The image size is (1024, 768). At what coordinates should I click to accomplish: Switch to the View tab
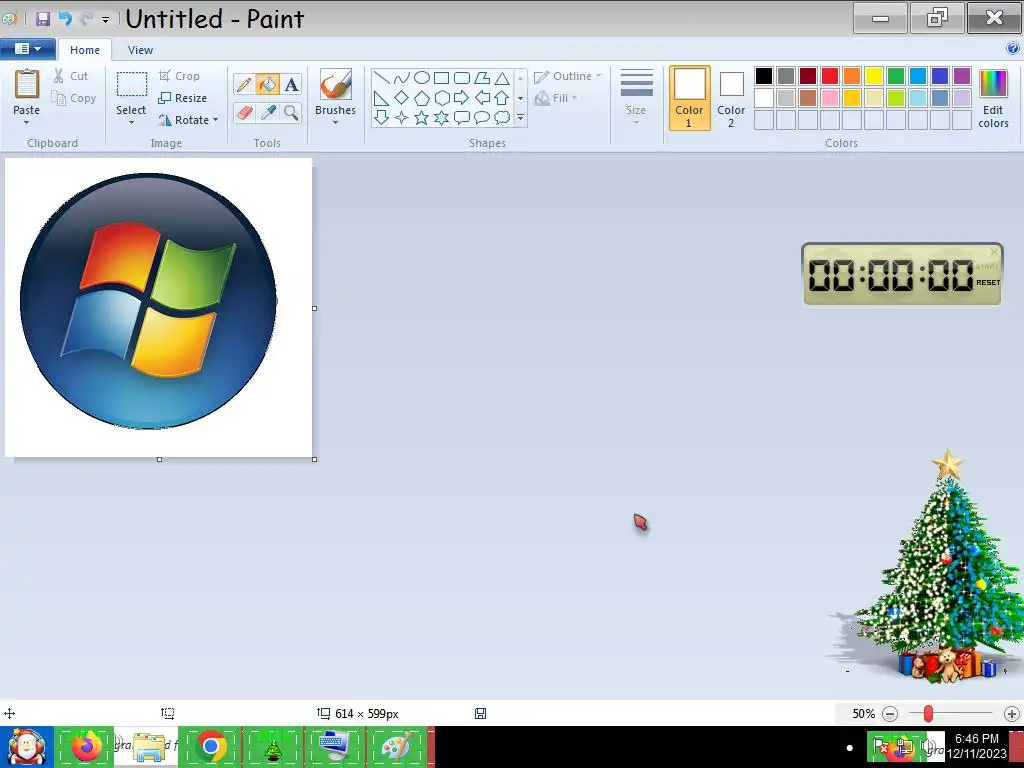tap(140, 50)
